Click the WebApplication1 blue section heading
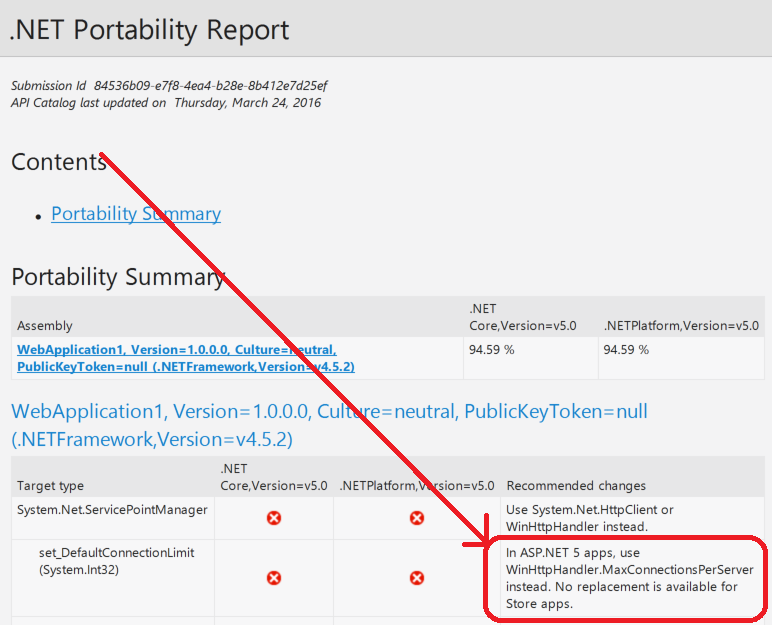Viewport: 772px width, 625px height. [329, 425]
